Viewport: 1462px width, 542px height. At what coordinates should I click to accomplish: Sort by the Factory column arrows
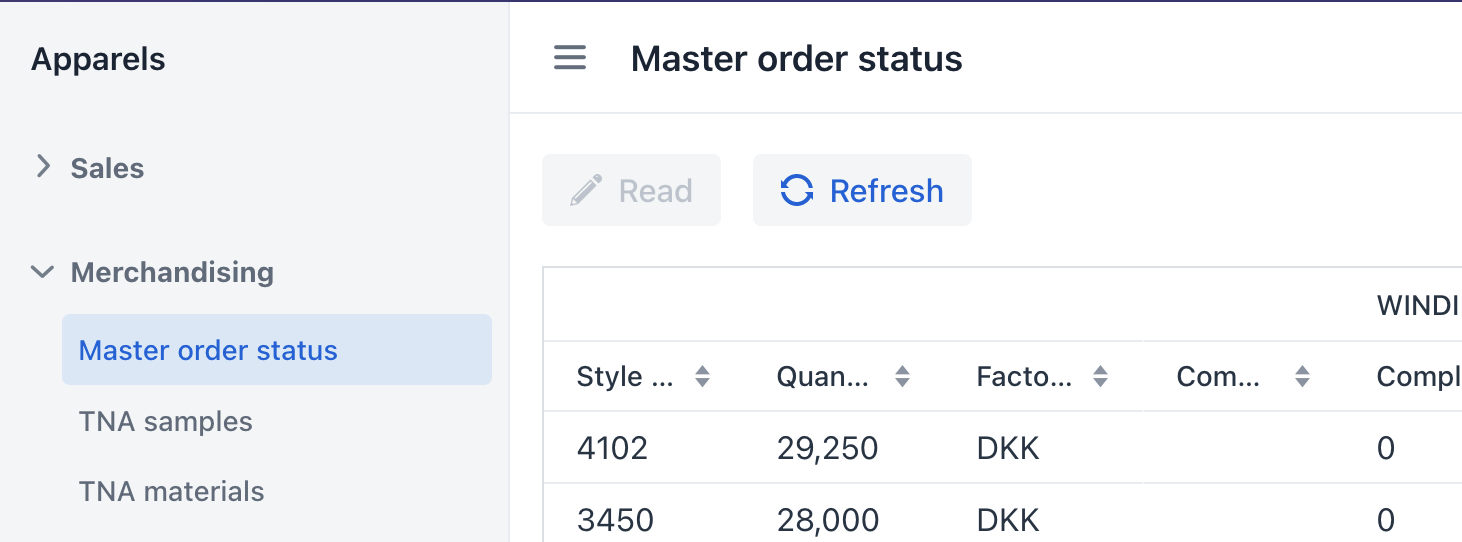(x=1101, y=376)
